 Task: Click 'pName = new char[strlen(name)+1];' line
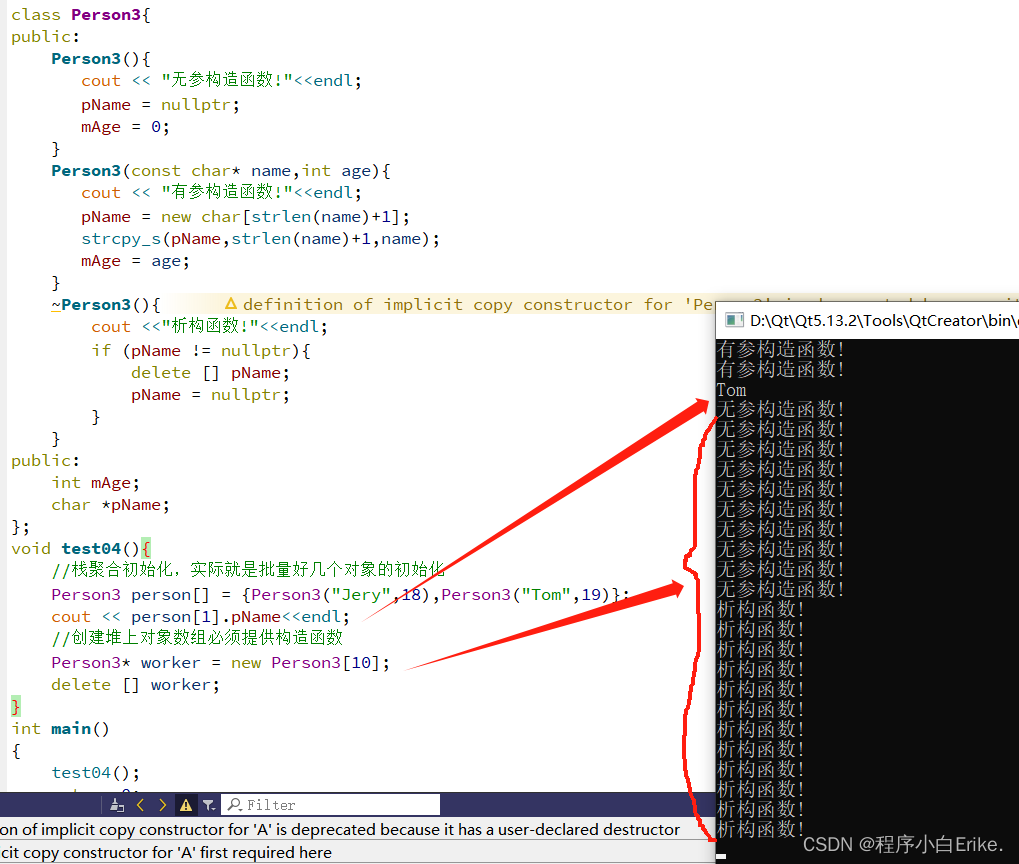click(245, 216)
